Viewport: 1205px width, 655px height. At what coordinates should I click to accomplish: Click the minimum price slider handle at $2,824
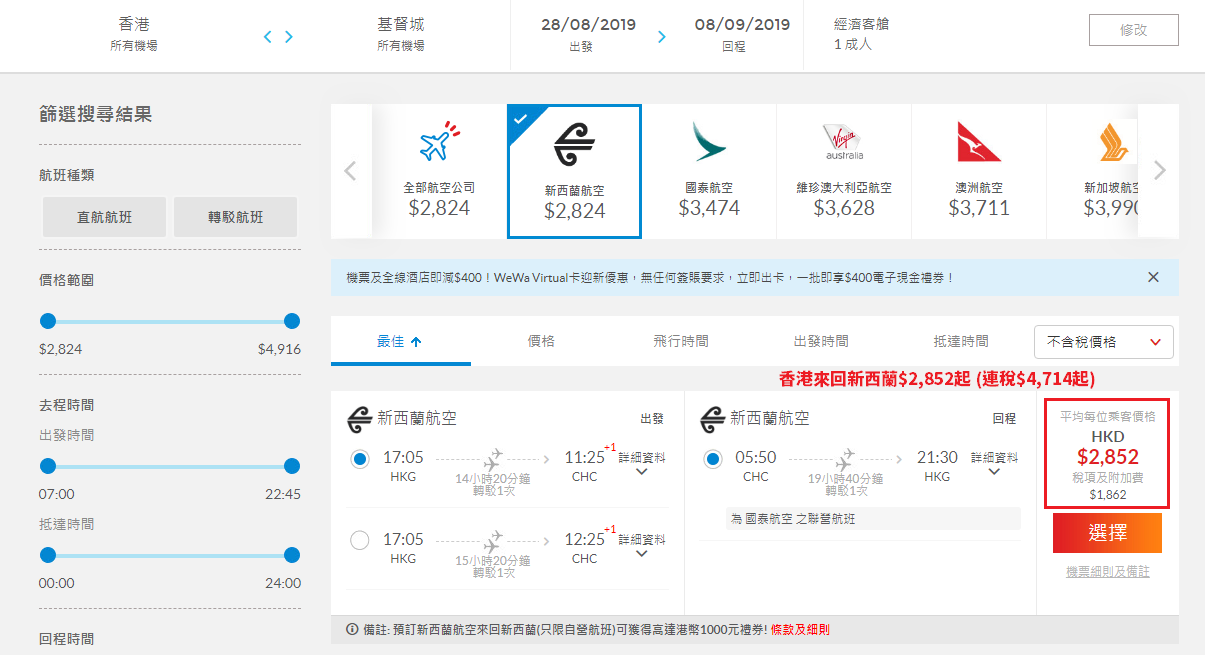coord(48,321)
